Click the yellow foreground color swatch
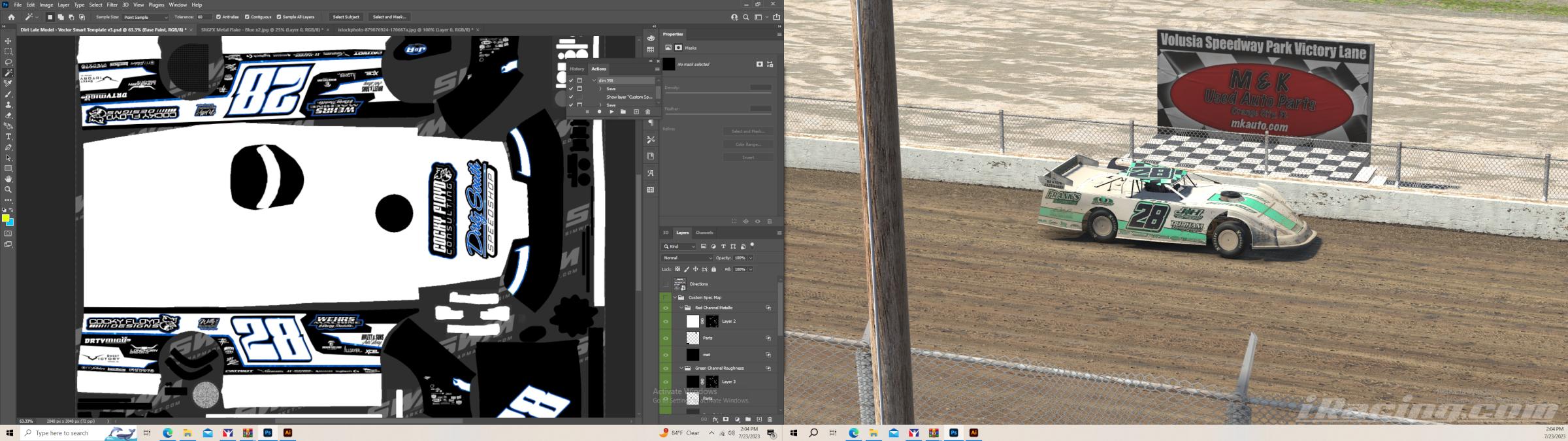This screenshot has height=441, width=1568. click(x=5, y=218)
